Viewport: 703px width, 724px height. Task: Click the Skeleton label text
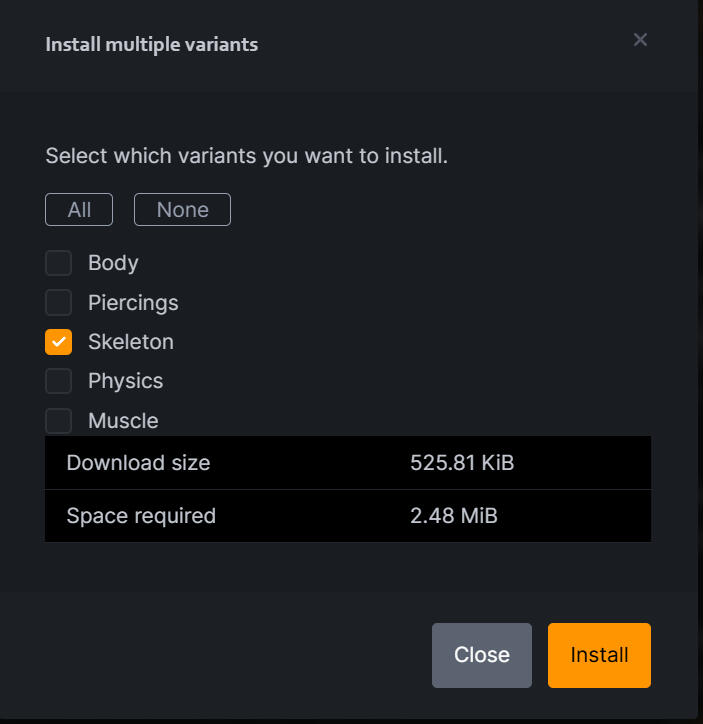[131, 342]
